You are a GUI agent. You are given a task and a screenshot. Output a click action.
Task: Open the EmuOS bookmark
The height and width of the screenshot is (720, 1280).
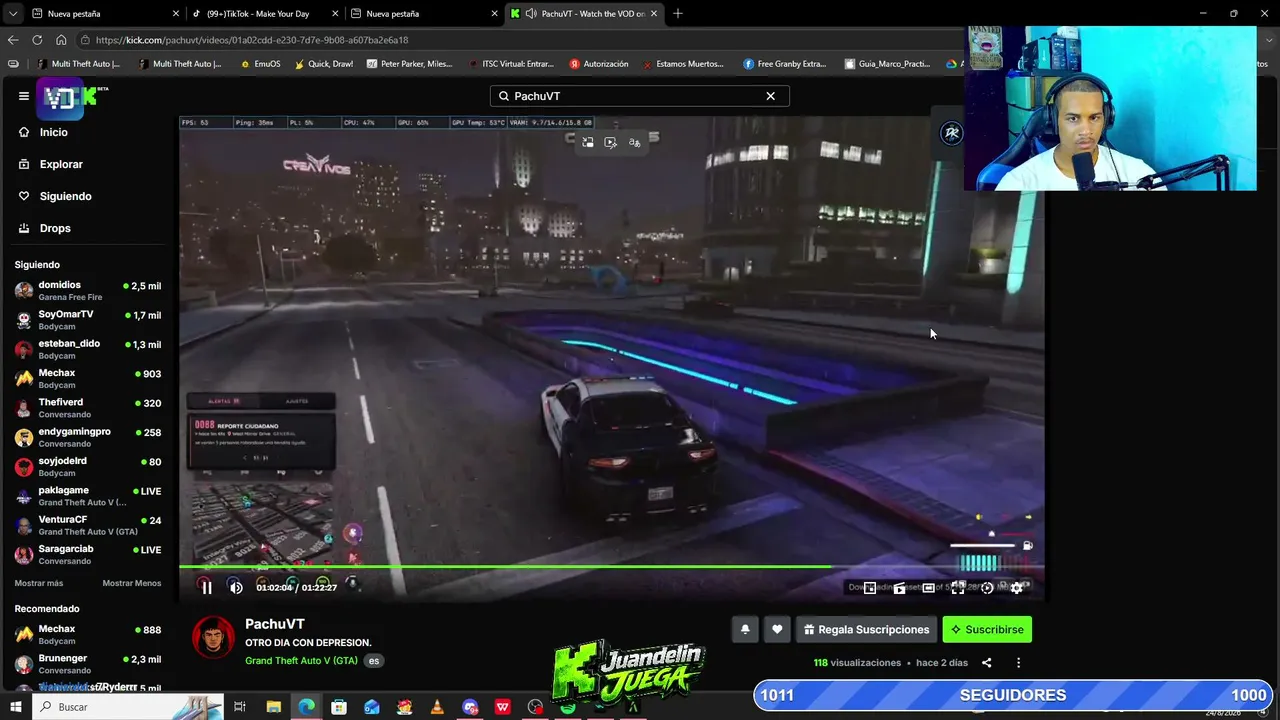[260, 64]
